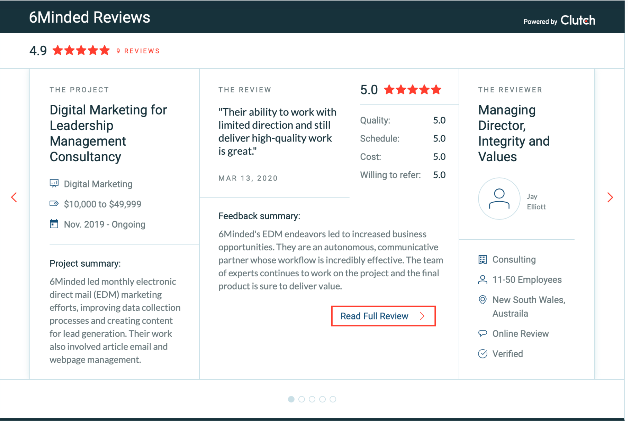Image resolution: width=628 pixels, height=423 pixels.
Task: Click the Jay Elliott reviewer name
Action: point(536,201)
